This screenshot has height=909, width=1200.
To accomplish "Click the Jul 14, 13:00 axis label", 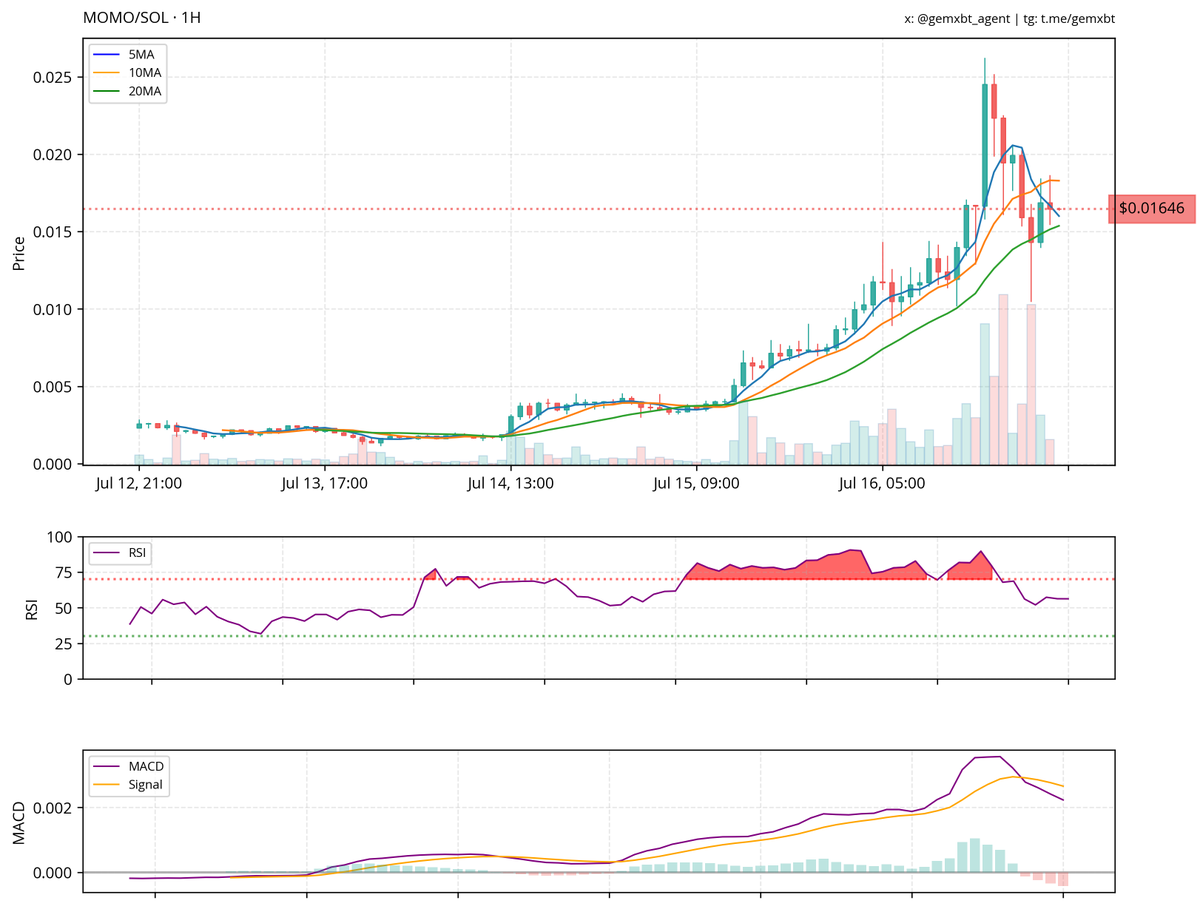I will [511, 484].
